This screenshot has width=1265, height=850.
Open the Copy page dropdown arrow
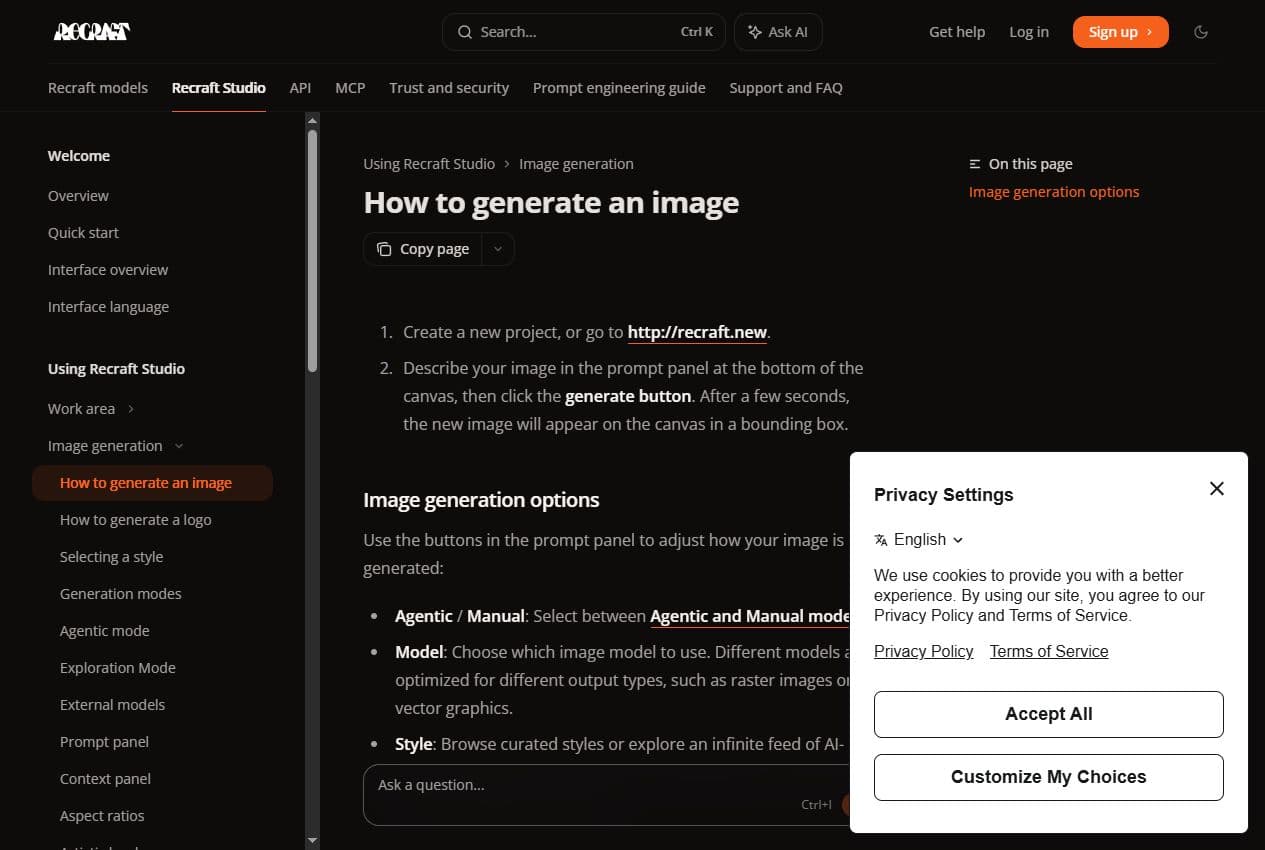pyautogui.click(x=498, y=249)
